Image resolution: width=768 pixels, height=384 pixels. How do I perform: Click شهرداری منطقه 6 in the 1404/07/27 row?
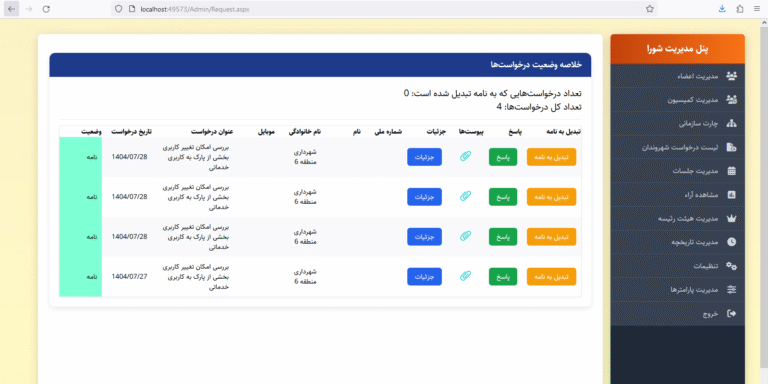tap(306, 276)
